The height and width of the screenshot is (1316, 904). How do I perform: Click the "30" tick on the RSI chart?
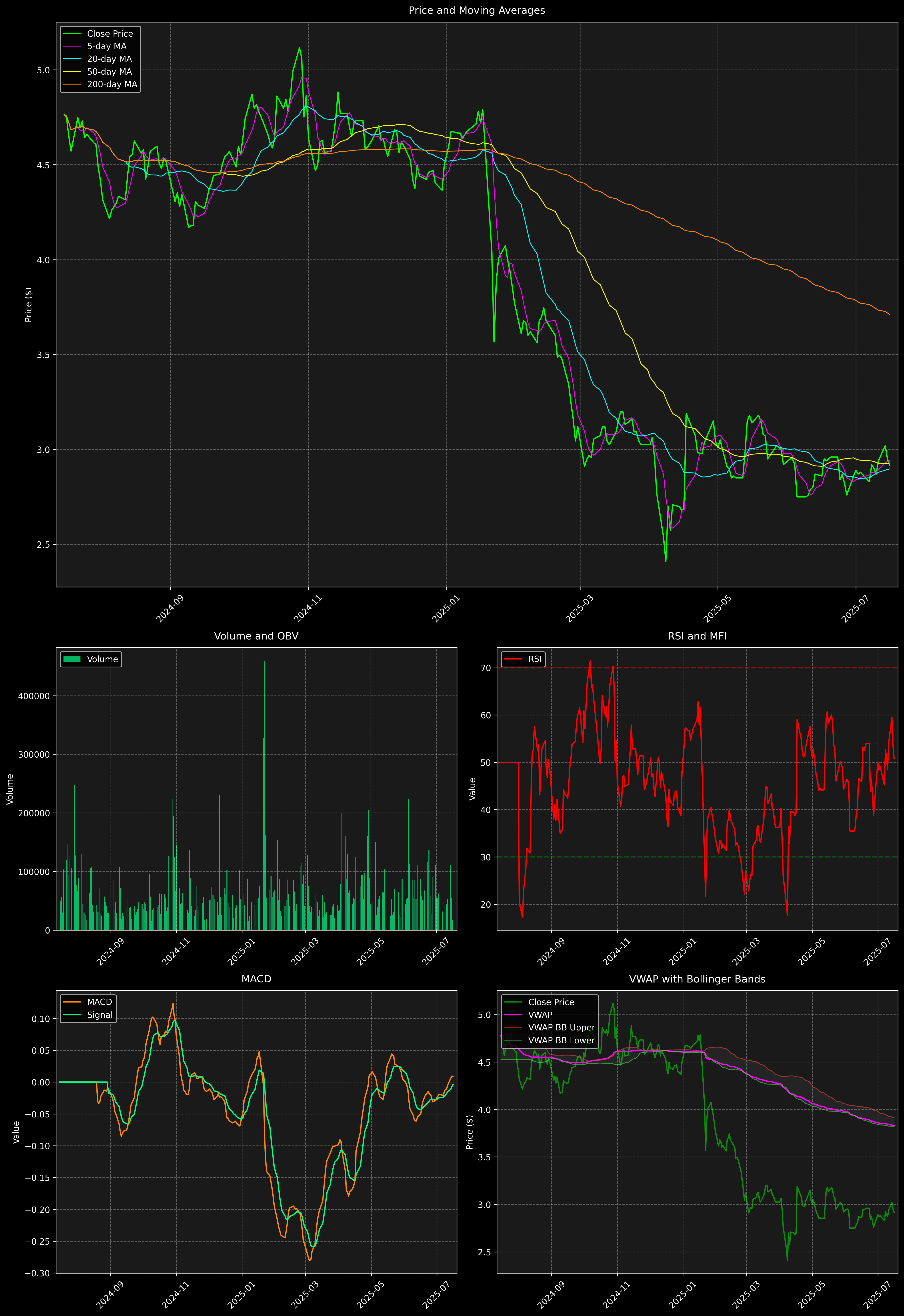click(486, 857)
